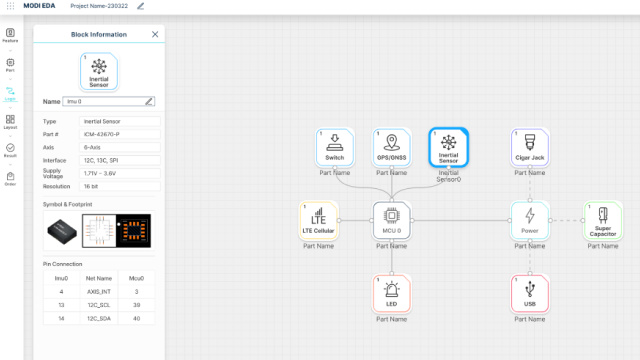This screenshot has height=360, width=640.
Task: Open the Layout step in sidebar
Action: point(10,122)
